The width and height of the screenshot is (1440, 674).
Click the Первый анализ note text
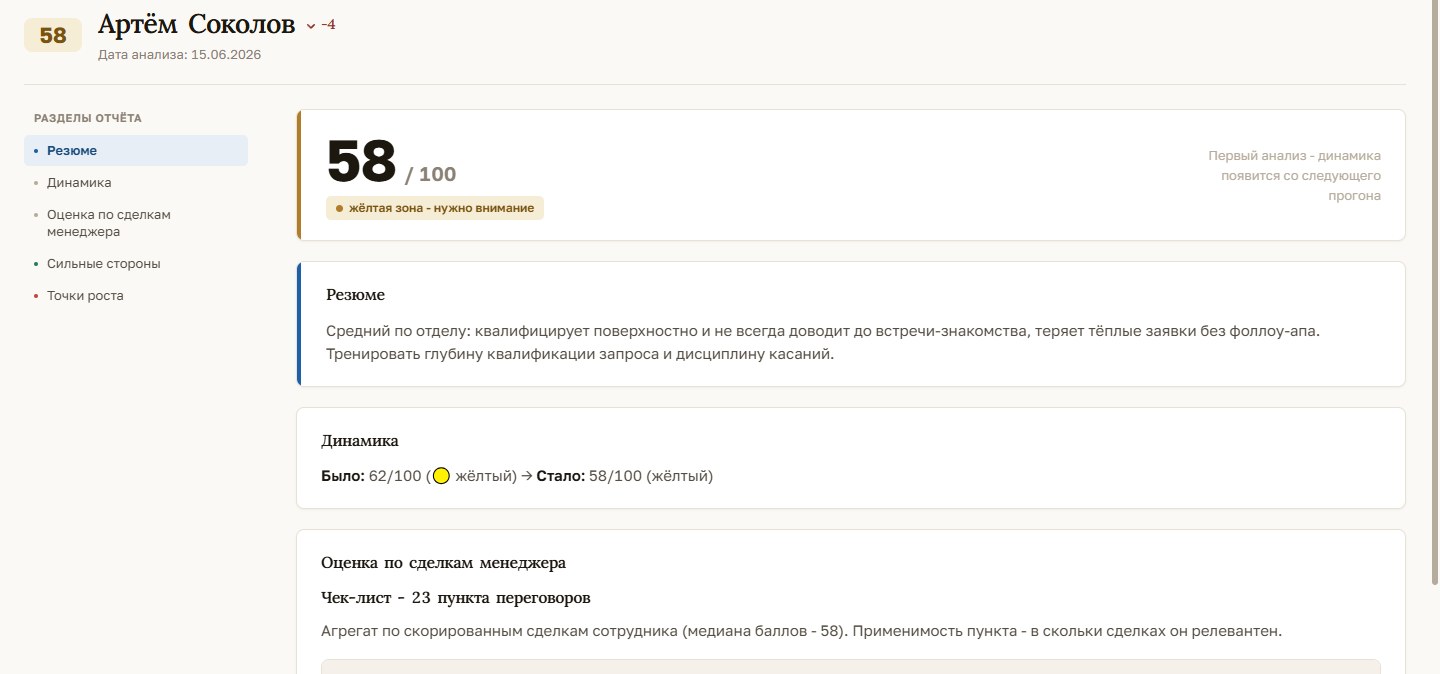pos(1295,176)
